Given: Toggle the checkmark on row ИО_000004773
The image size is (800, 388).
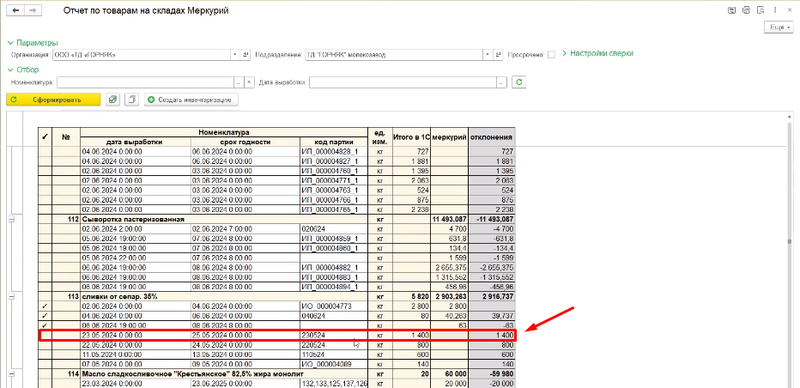Looking at the screenshot, I should click(x=46, y=306).
